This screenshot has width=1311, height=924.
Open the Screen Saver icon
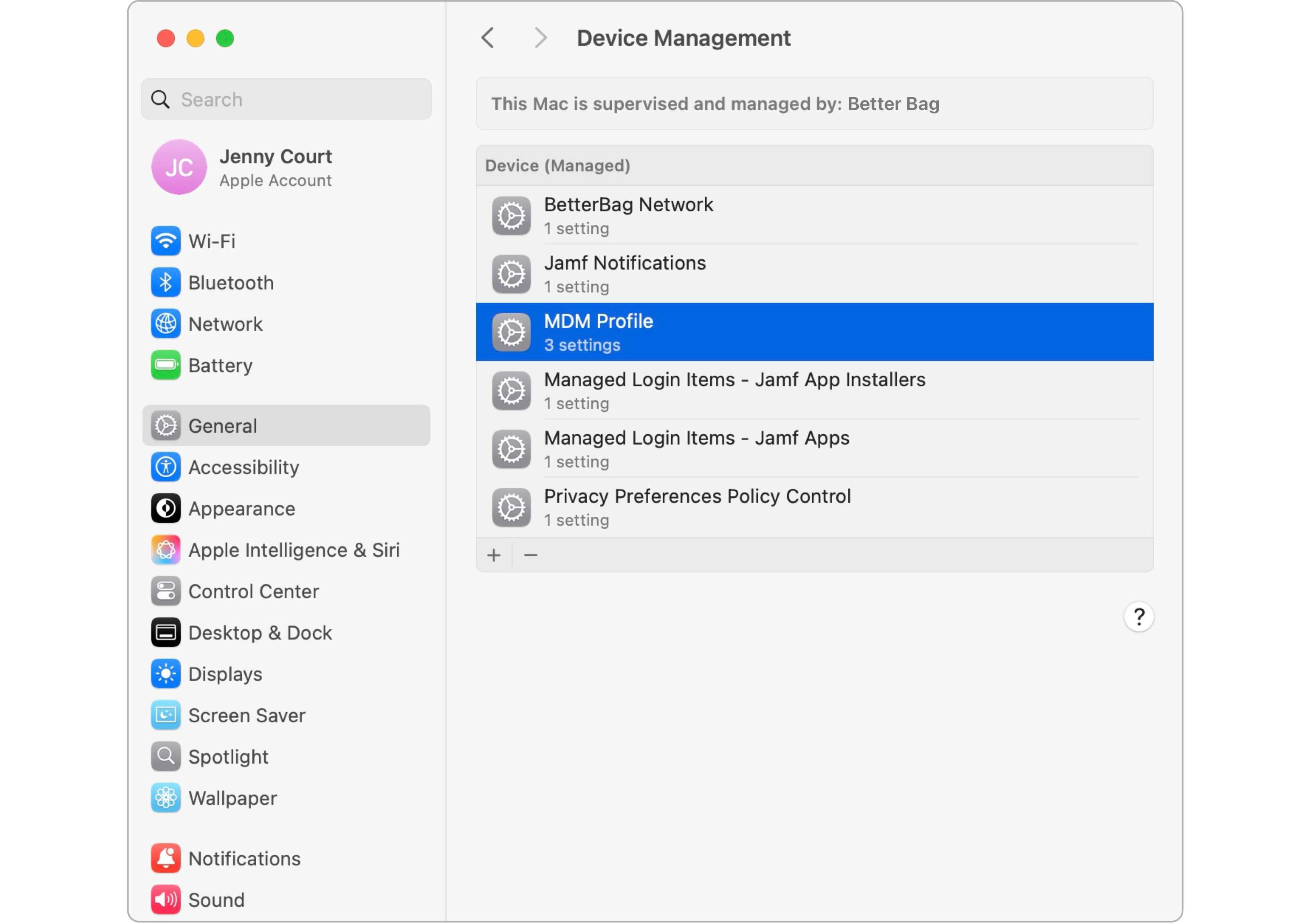coord(165,715)
